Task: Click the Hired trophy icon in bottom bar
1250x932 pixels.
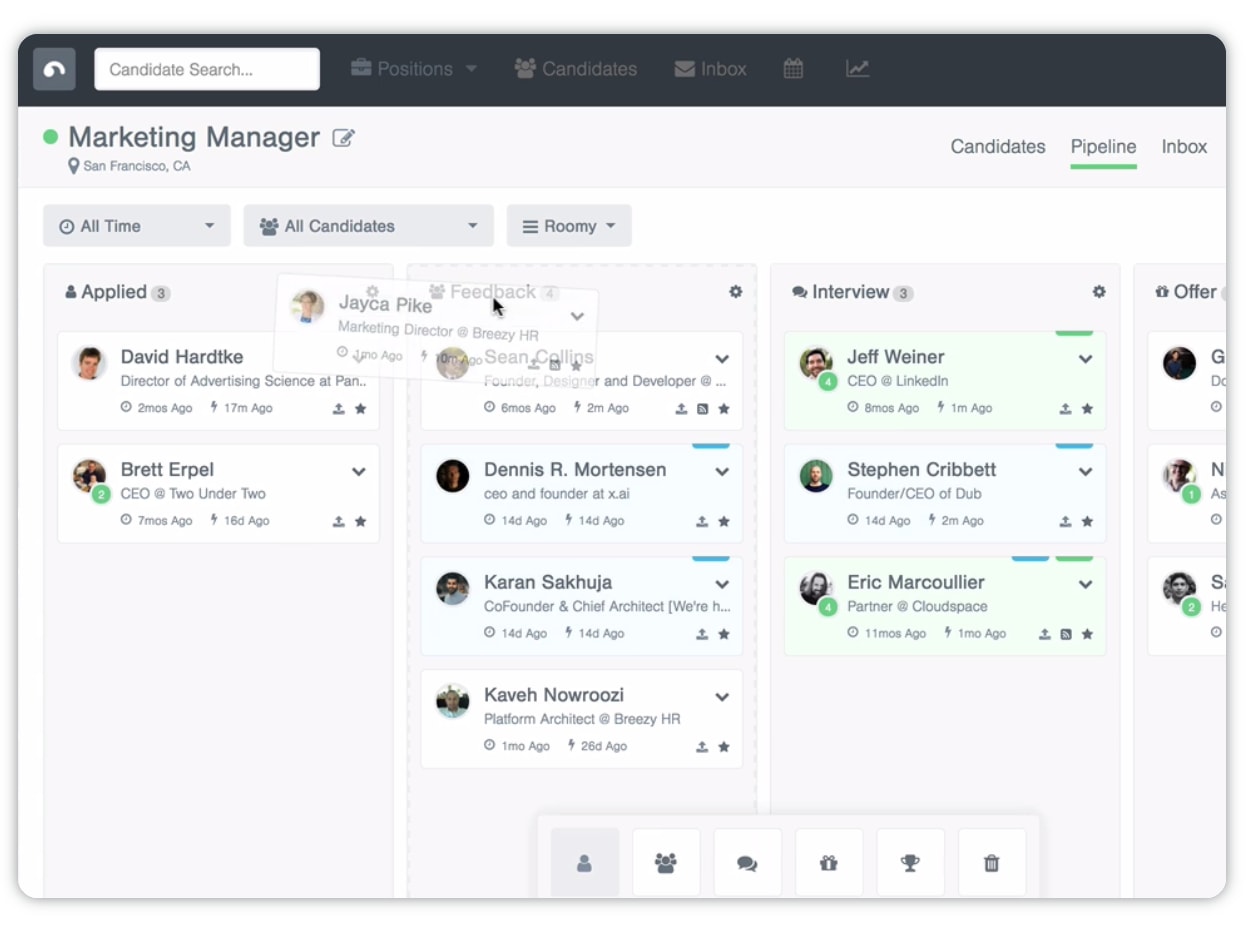Action: tap(910, 862)
